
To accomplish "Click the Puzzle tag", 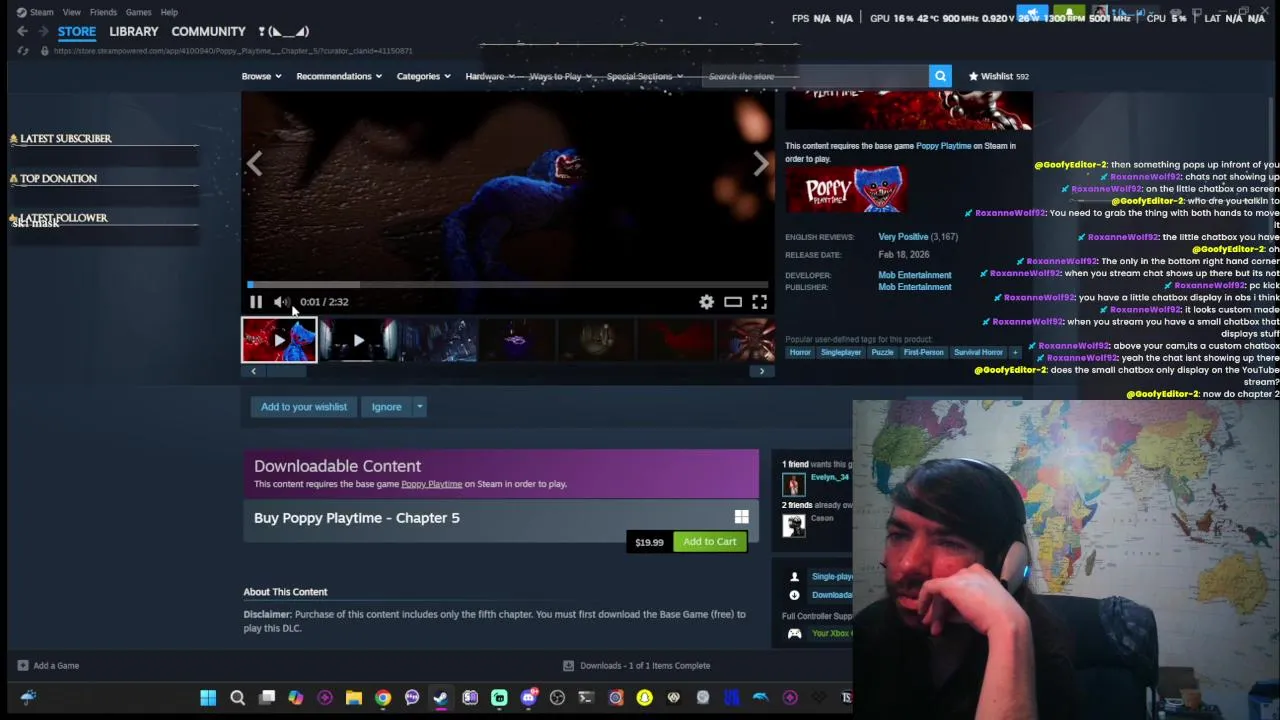I will pyautogui.click(x=882, y=352).
